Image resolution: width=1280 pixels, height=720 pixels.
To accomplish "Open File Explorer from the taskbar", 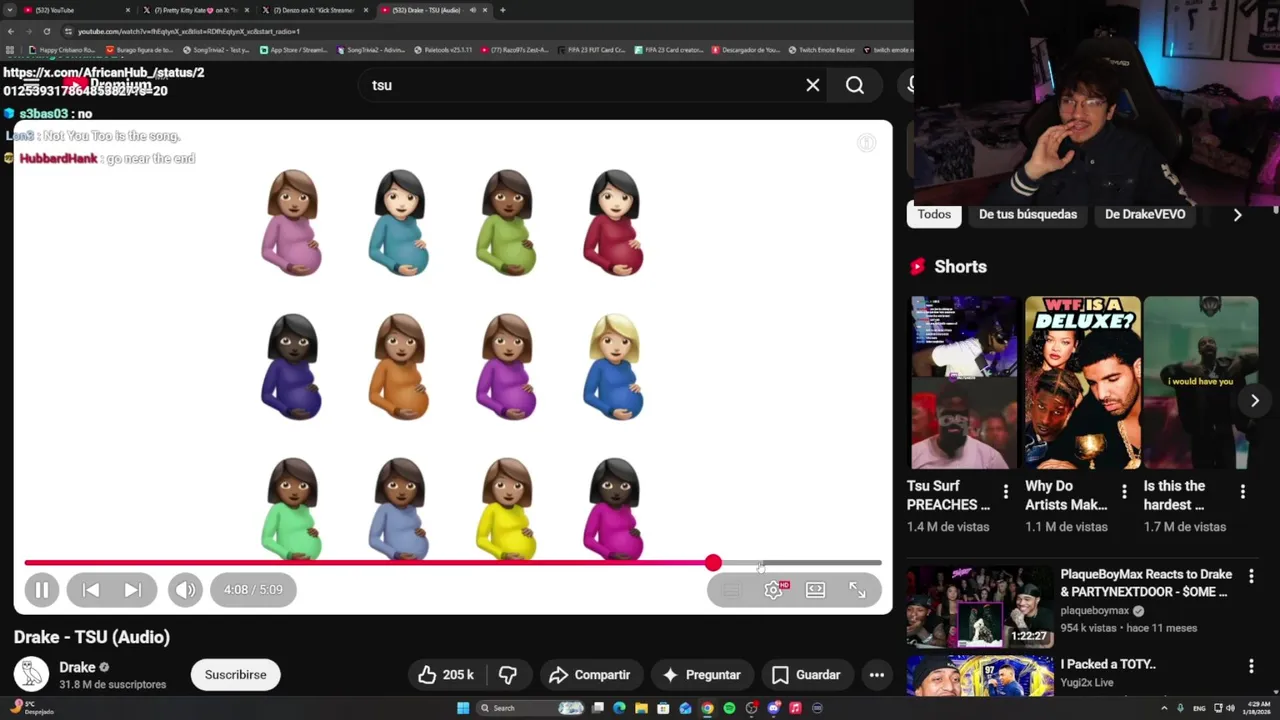I will [641, 708].
